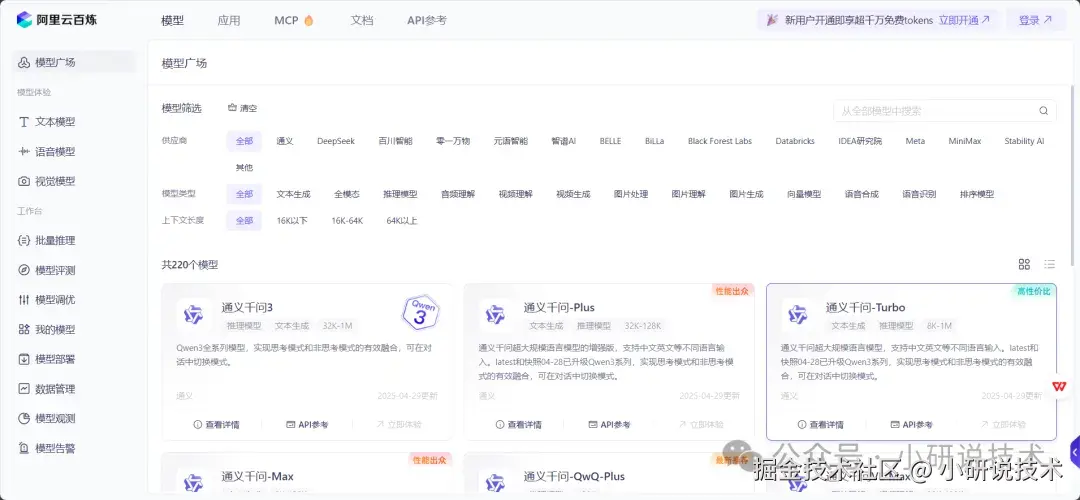Click the model search input field

pyautogui.click(x=944, y=111)
